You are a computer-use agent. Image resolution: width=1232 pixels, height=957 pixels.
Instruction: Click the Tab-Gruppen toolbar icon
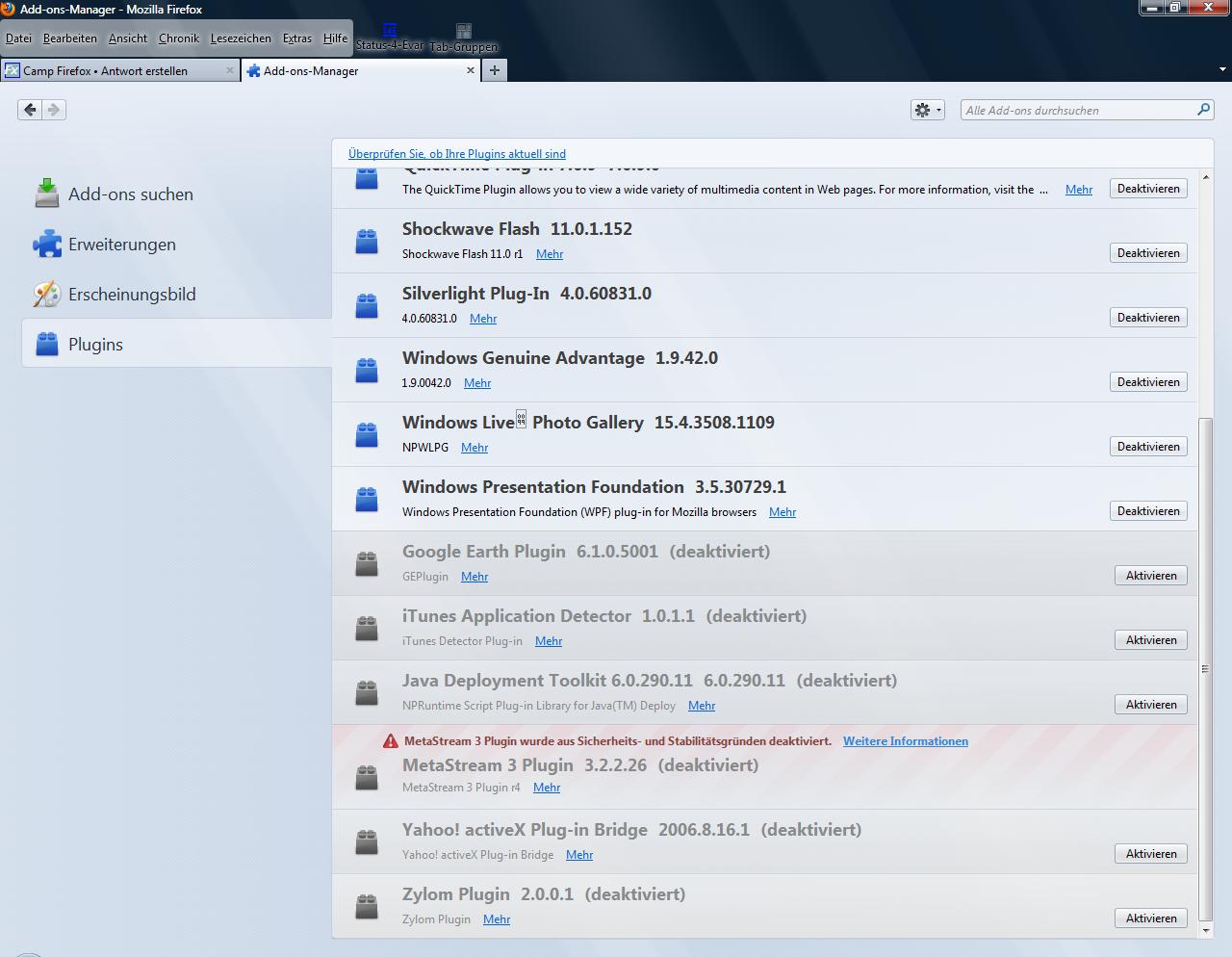point(464,33)
